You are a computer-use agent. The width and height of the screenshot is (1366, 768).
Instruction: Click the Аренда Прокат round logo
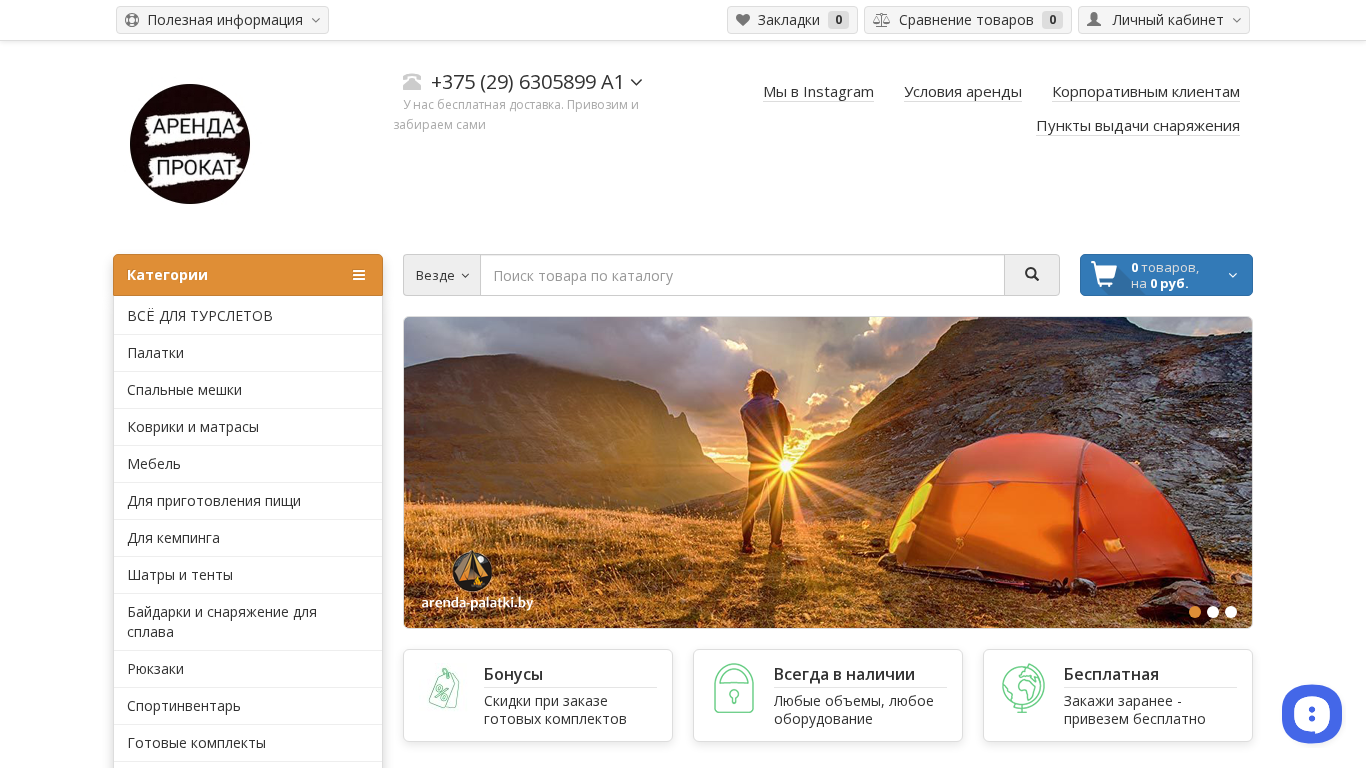tap(190, 144)
